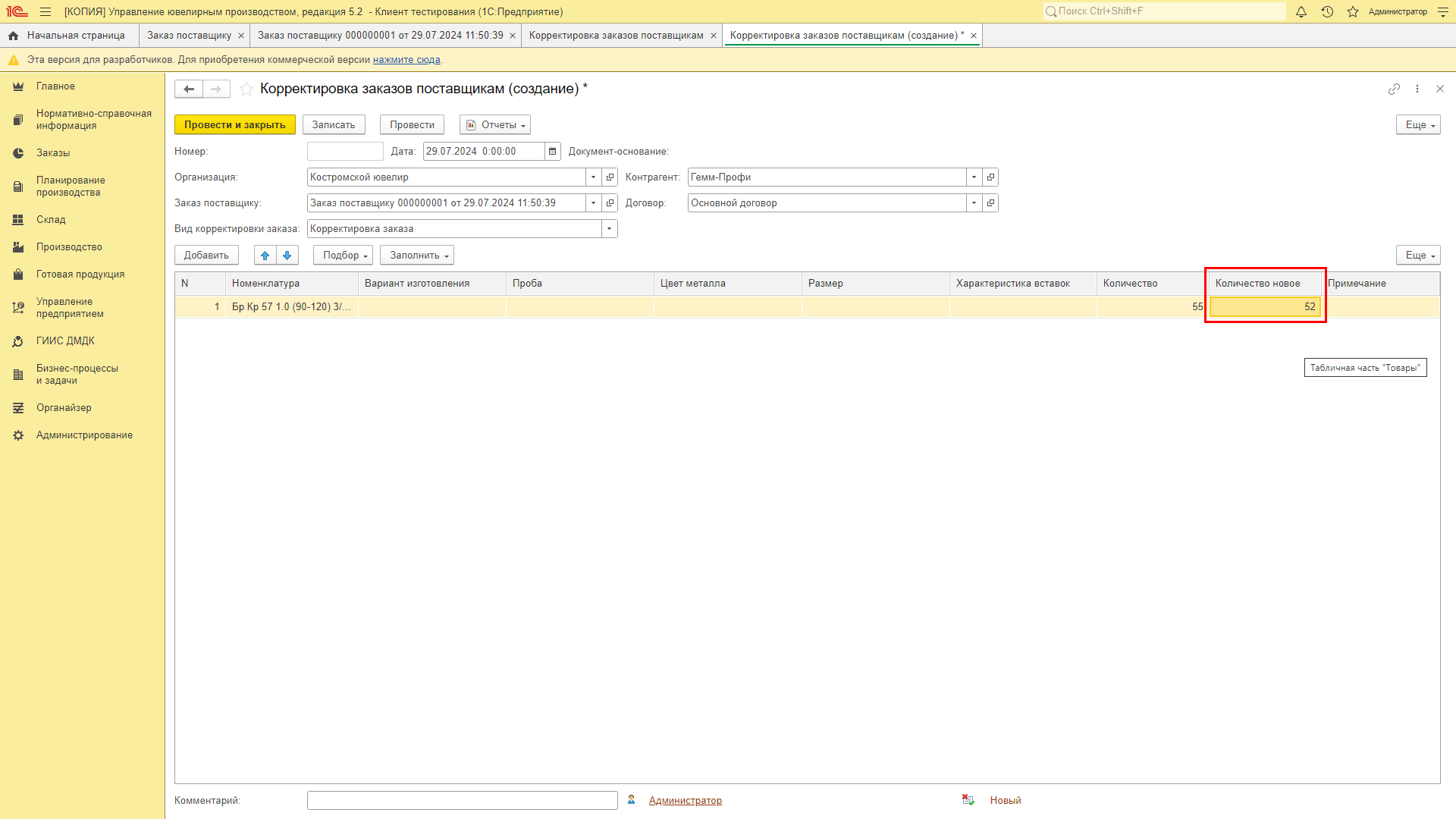This screenshot has width=1456, height=819.
Task: Click the Провести button
Action: pos(412,124)
